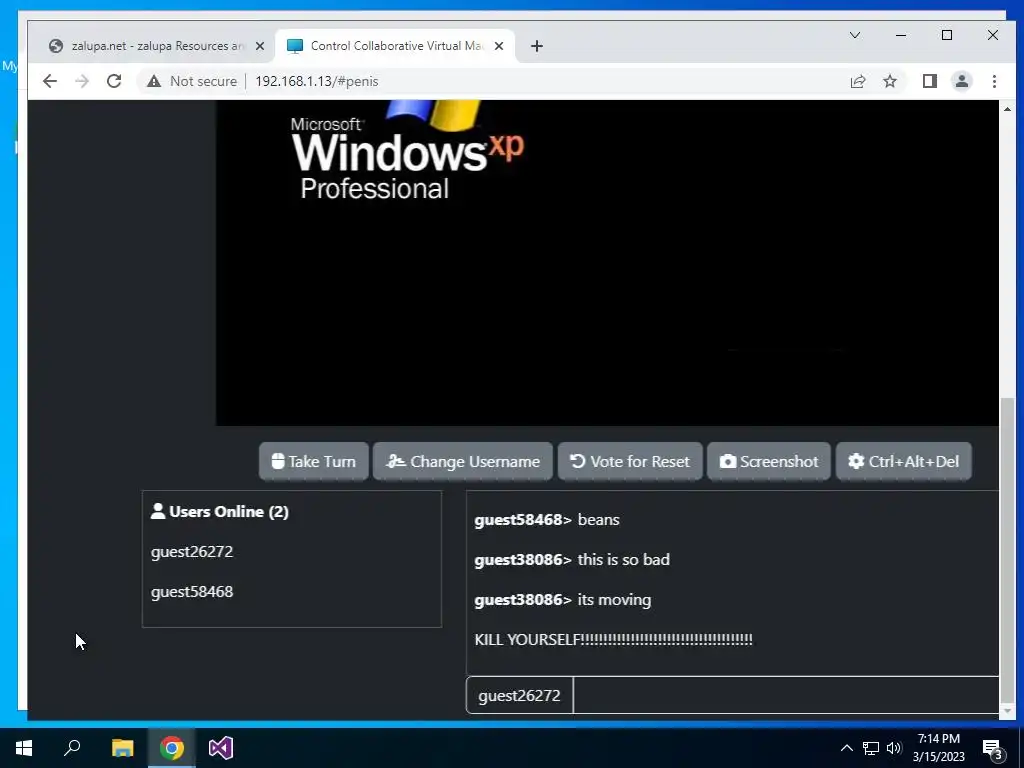Click the scrollbar down arrow
Viewport: 1024px width, 768px height.
click(1008, 711)
